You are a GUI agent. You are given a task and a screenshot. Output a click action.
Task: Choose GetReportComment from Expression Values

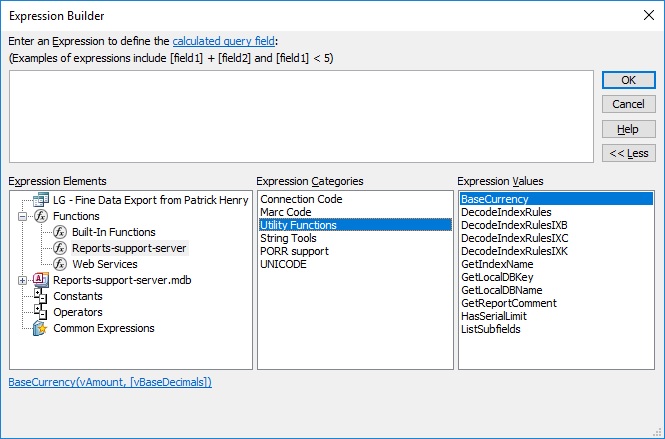509,303
